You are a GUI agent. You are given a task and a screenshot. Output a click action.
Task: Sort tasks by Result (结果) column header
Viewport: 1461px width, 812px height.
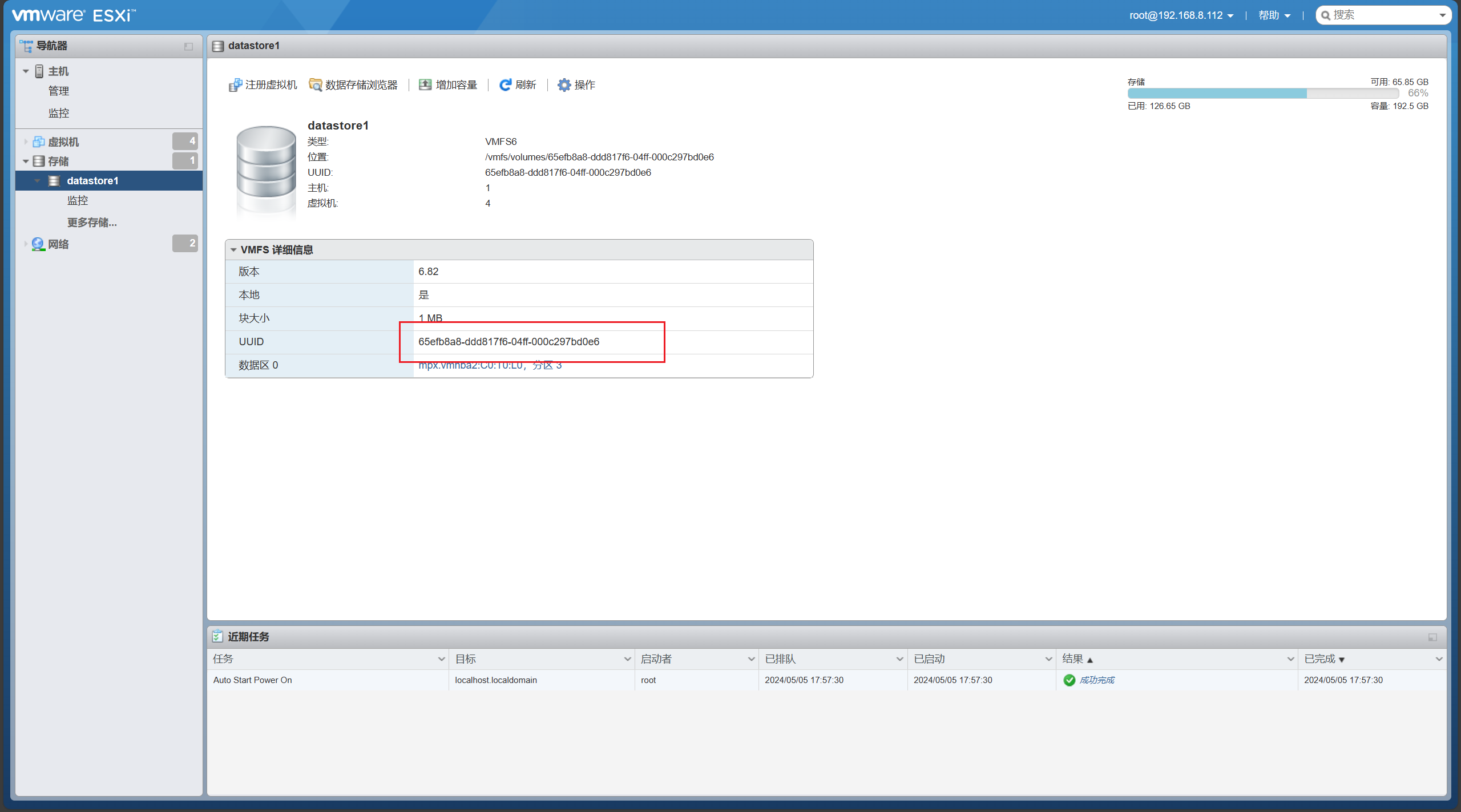[1073, 659]
